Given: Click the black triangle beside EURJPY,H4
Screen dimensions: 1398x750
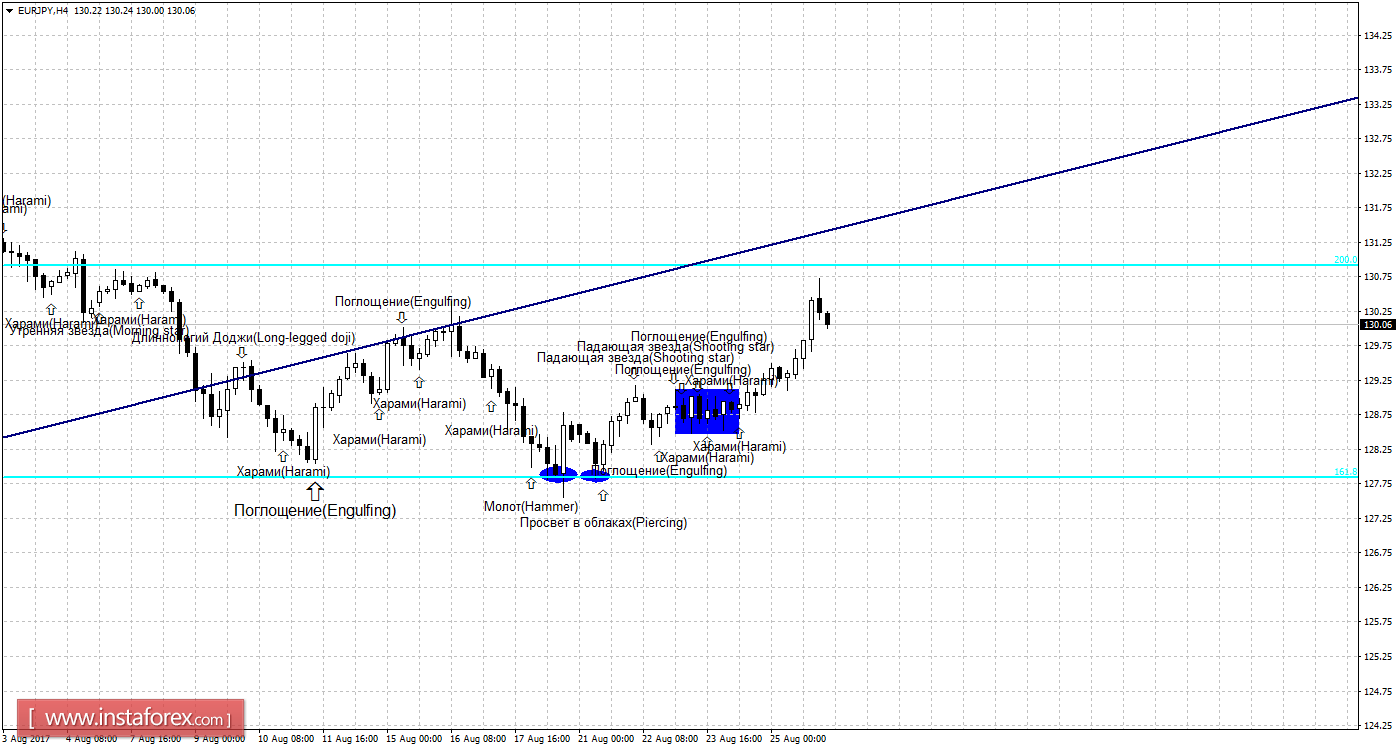Looking at the screenshot, I should [9, 10].
